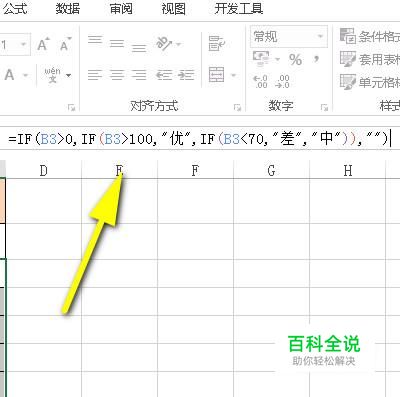
Task: Apply comma thousands separator style
Action: pyautogui.click(x=316, y=60)
